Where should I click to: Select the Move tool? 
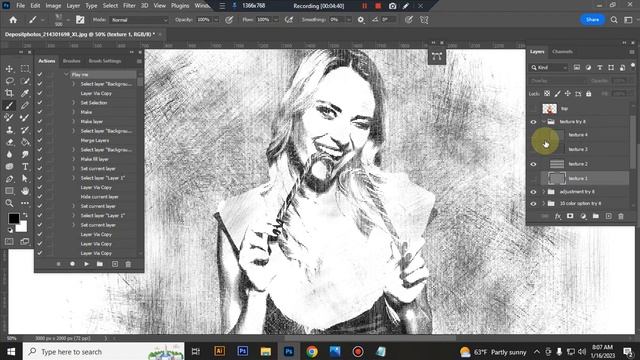click(x=9, y=69)
